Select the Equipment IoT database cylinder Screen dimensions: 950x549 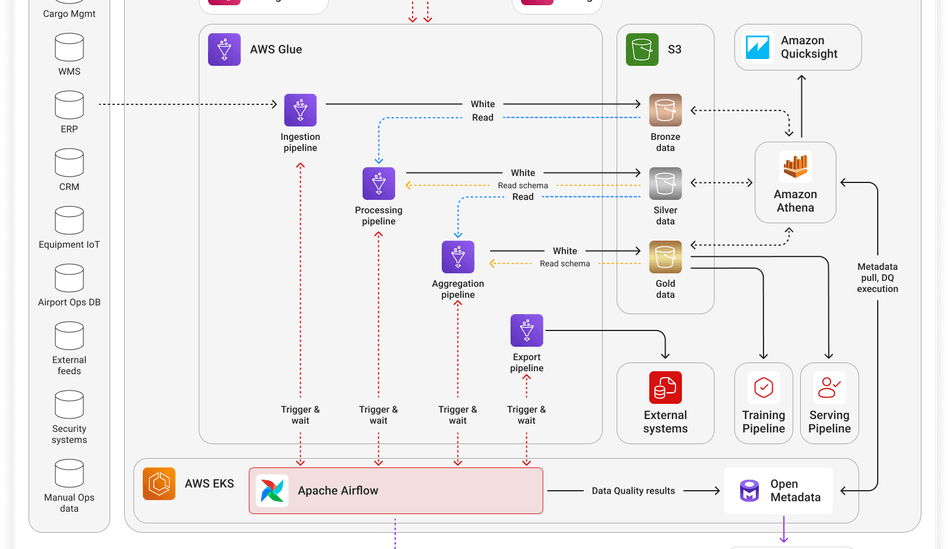69,219
